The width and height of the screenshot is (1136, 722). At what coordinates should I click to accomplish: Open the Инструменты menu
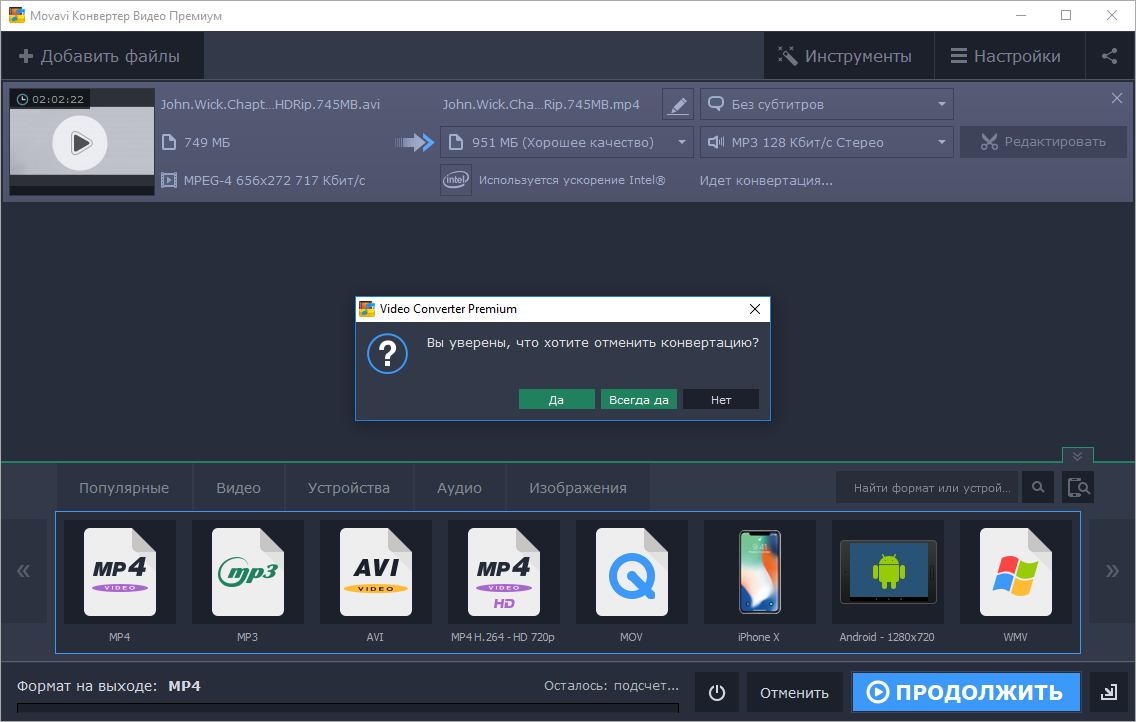848,56
